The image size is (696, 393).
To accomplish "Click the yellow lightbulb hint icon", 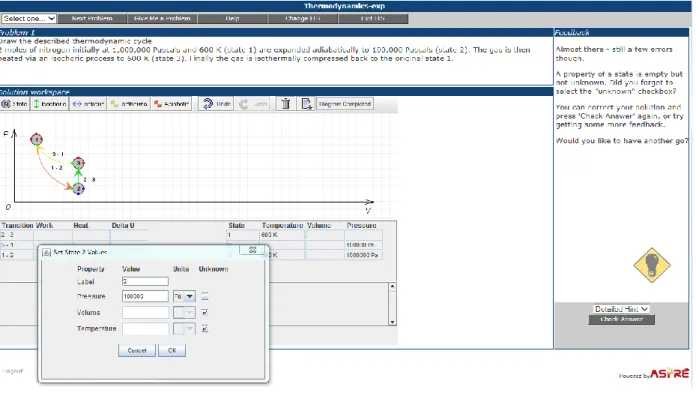I will 652,265.
